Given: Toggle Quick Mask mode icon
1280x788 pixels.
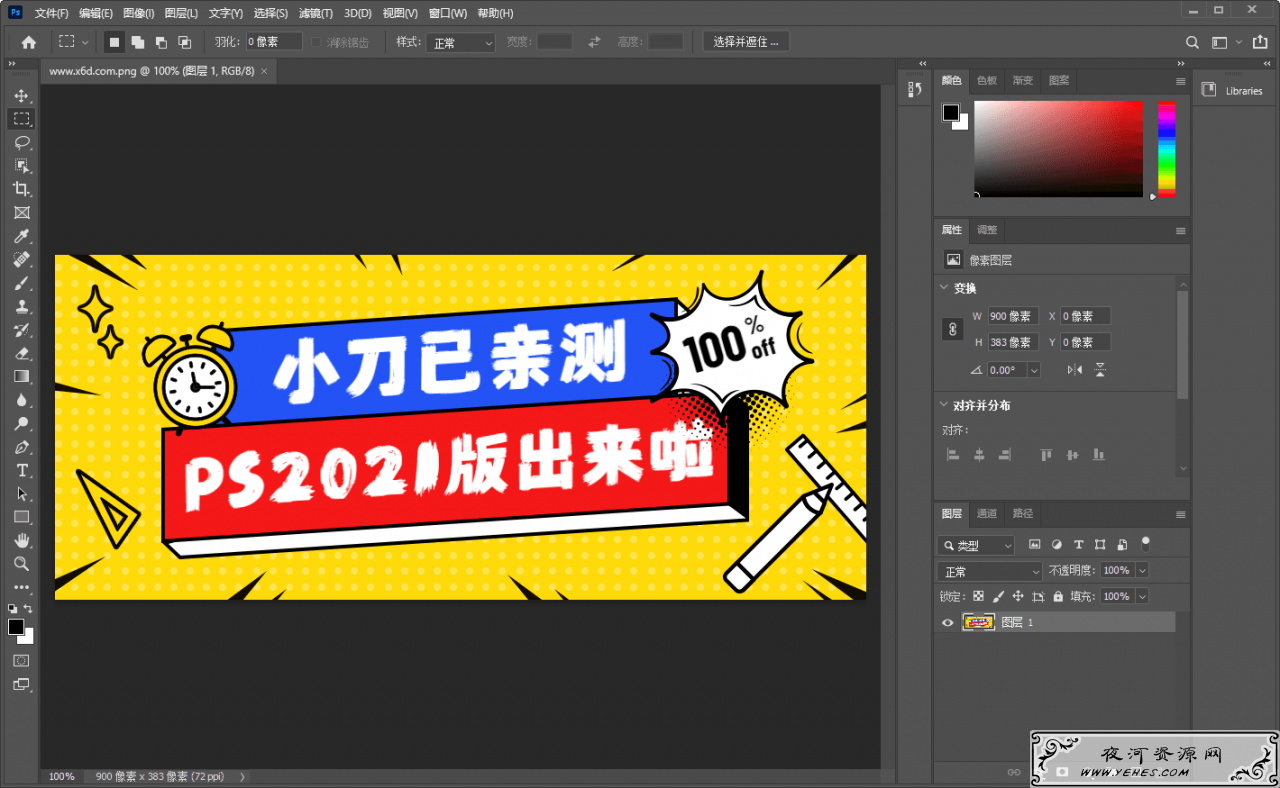Looking at the screenshot, I should 21,661.
